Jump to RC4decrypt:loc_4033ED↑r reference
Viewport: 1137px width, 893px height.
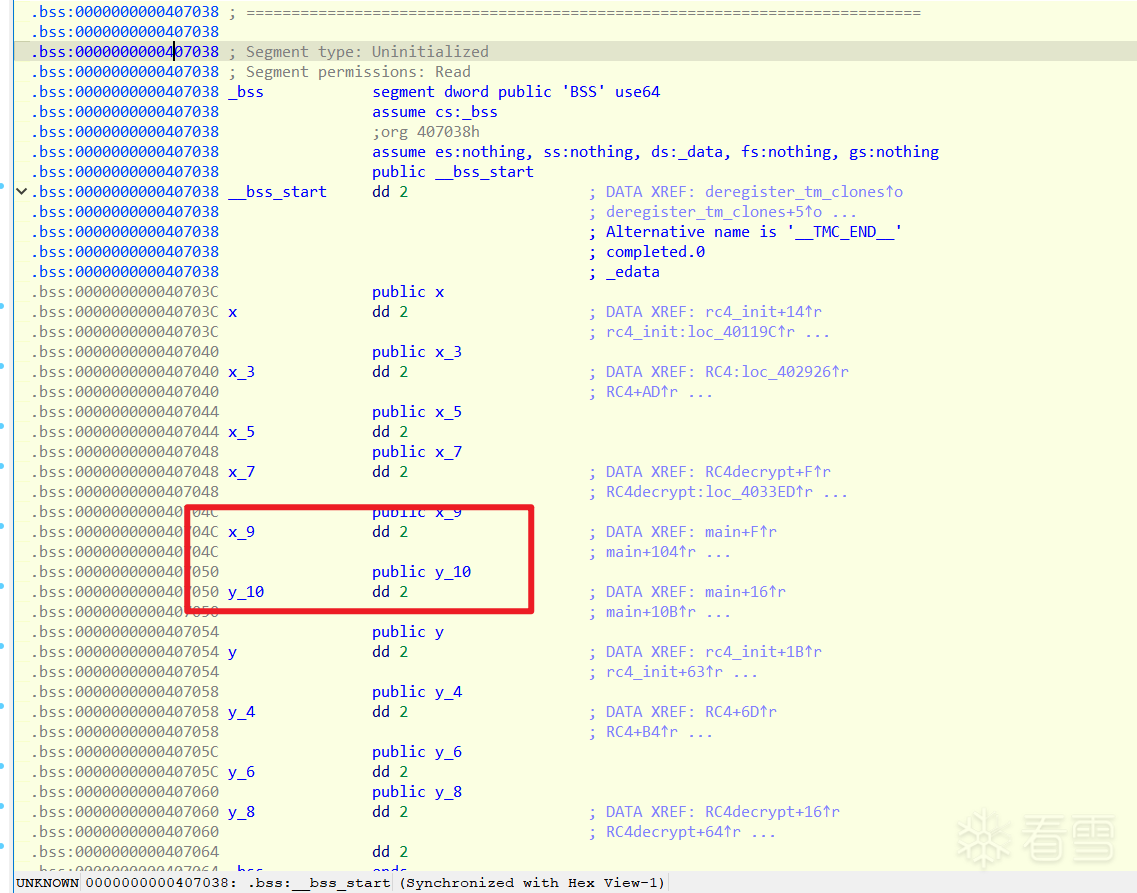[709, 492]
